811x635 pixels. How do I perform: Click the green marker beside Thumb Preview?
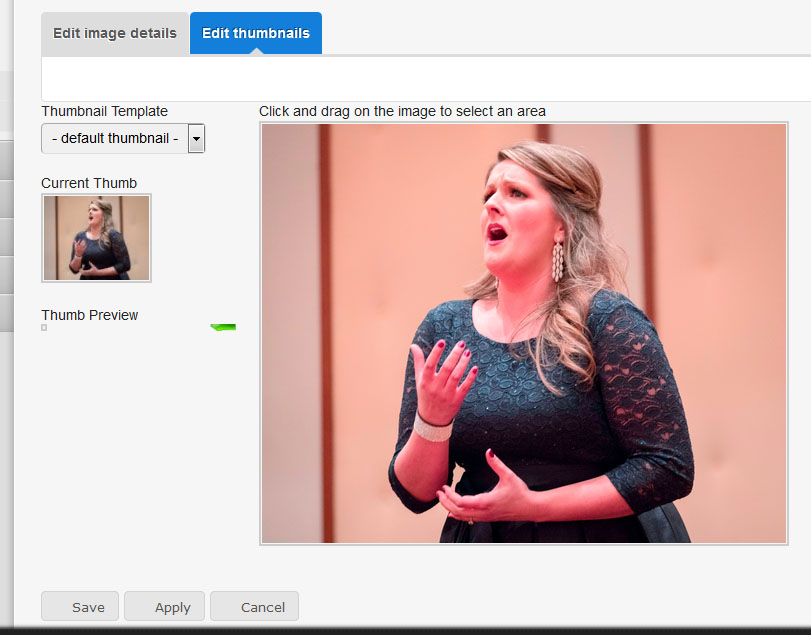point(223,326)
